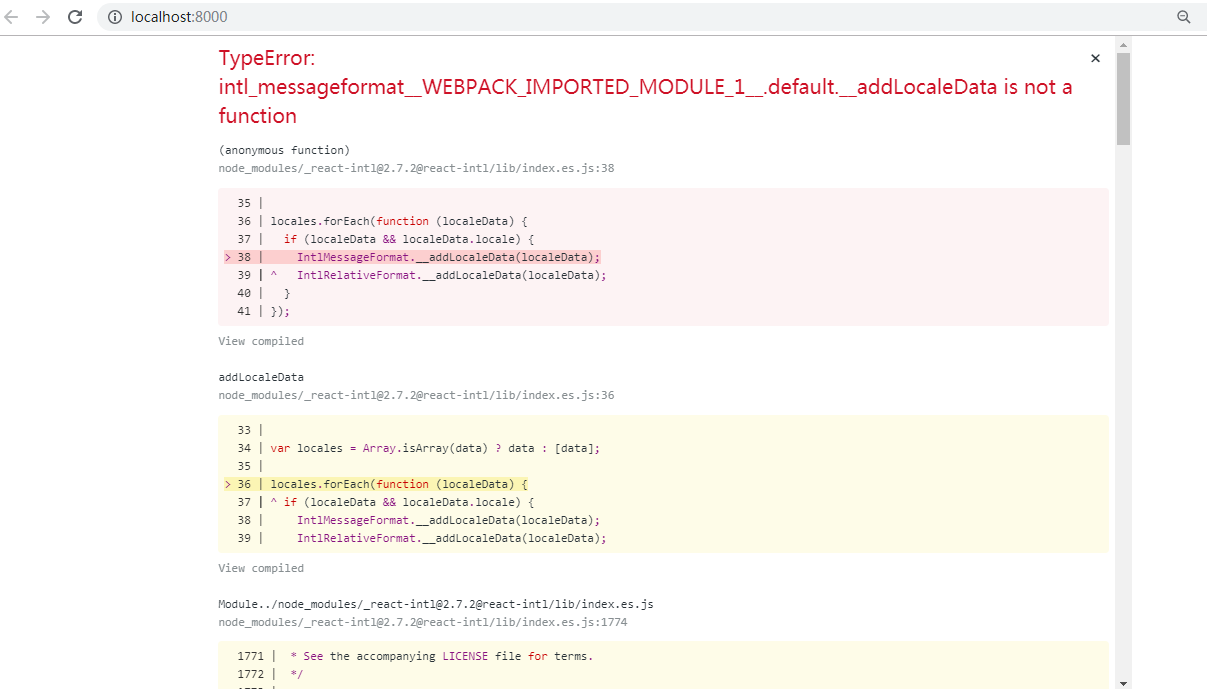This screenshot has width=1207, height=689.
Task: Click the vertical scrollbar thumb
Action: [1123, 99]
